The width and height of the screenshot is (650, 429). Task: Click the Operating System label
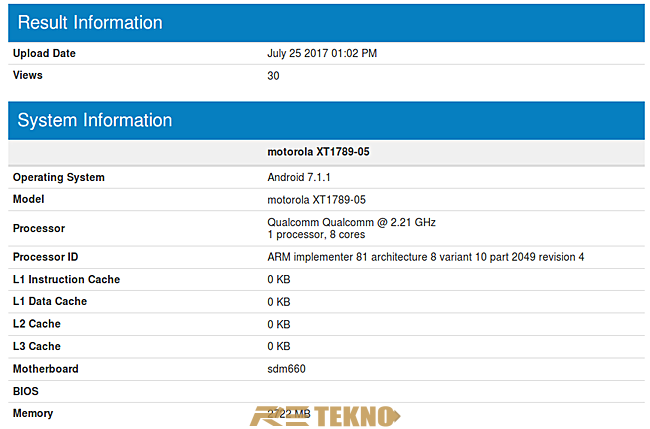58,177
